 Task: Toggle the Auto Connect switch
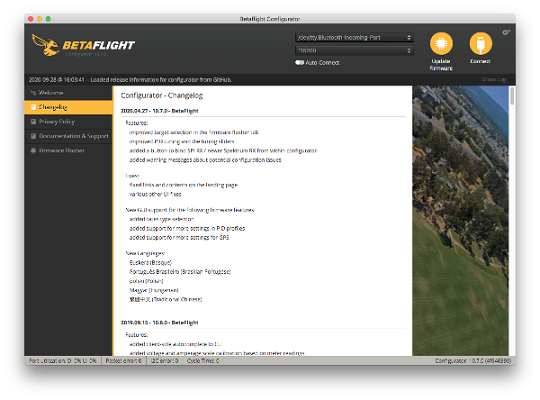[299, 62]
